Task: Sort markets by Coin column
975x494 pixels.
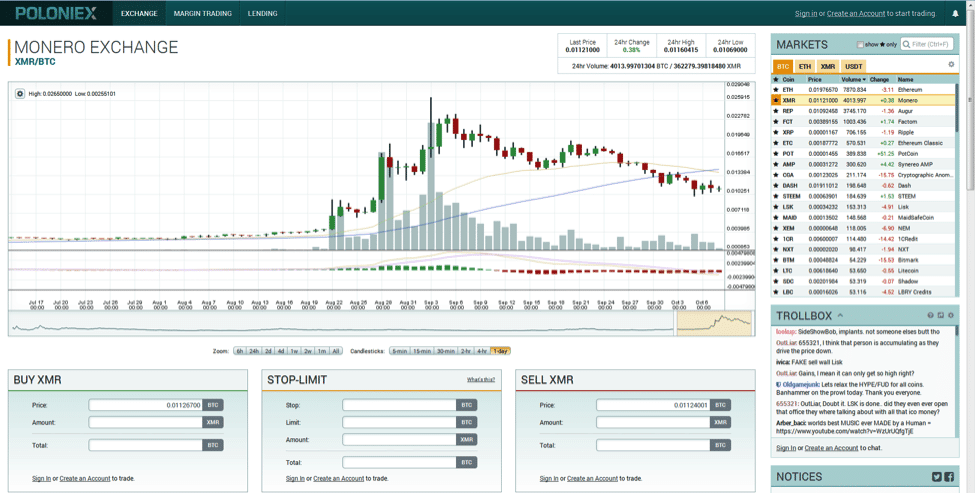Action: pos(788,80)
